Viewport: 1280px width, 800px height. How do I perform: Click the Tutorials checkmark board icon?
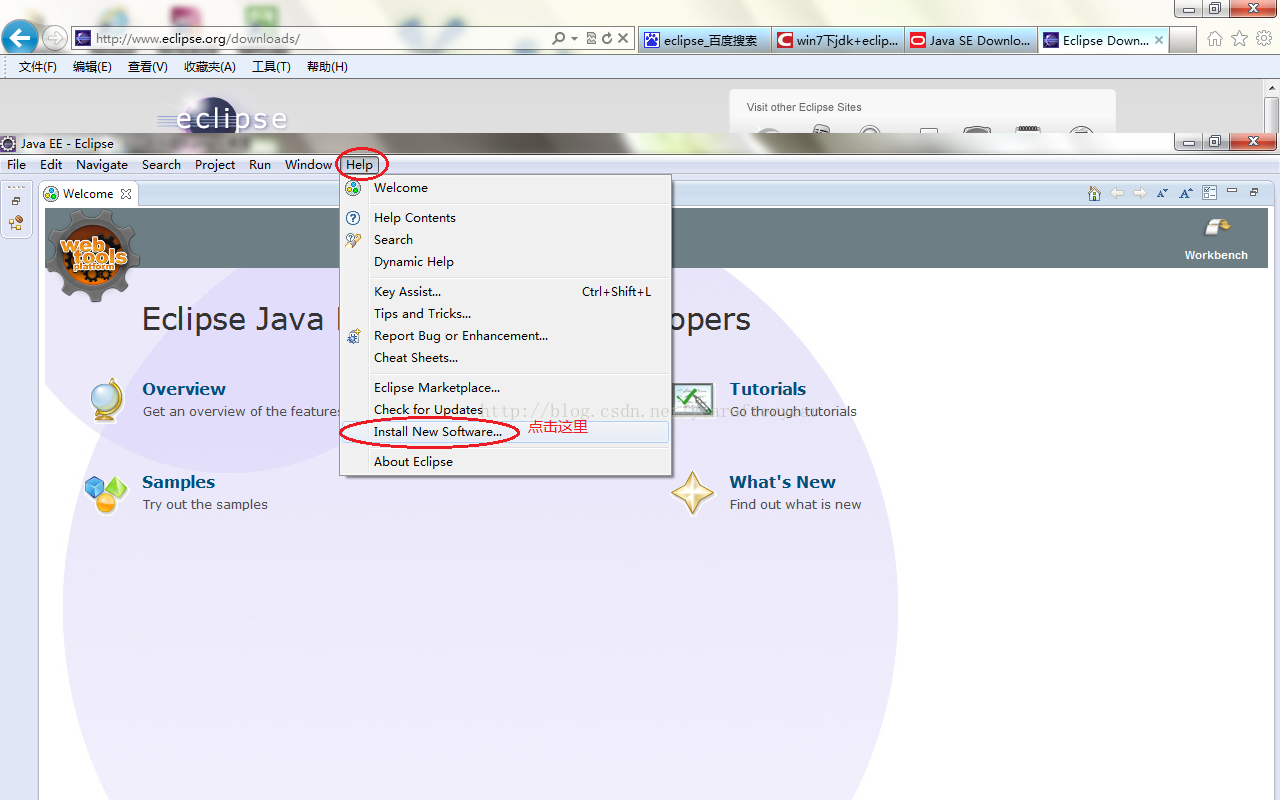692,400
